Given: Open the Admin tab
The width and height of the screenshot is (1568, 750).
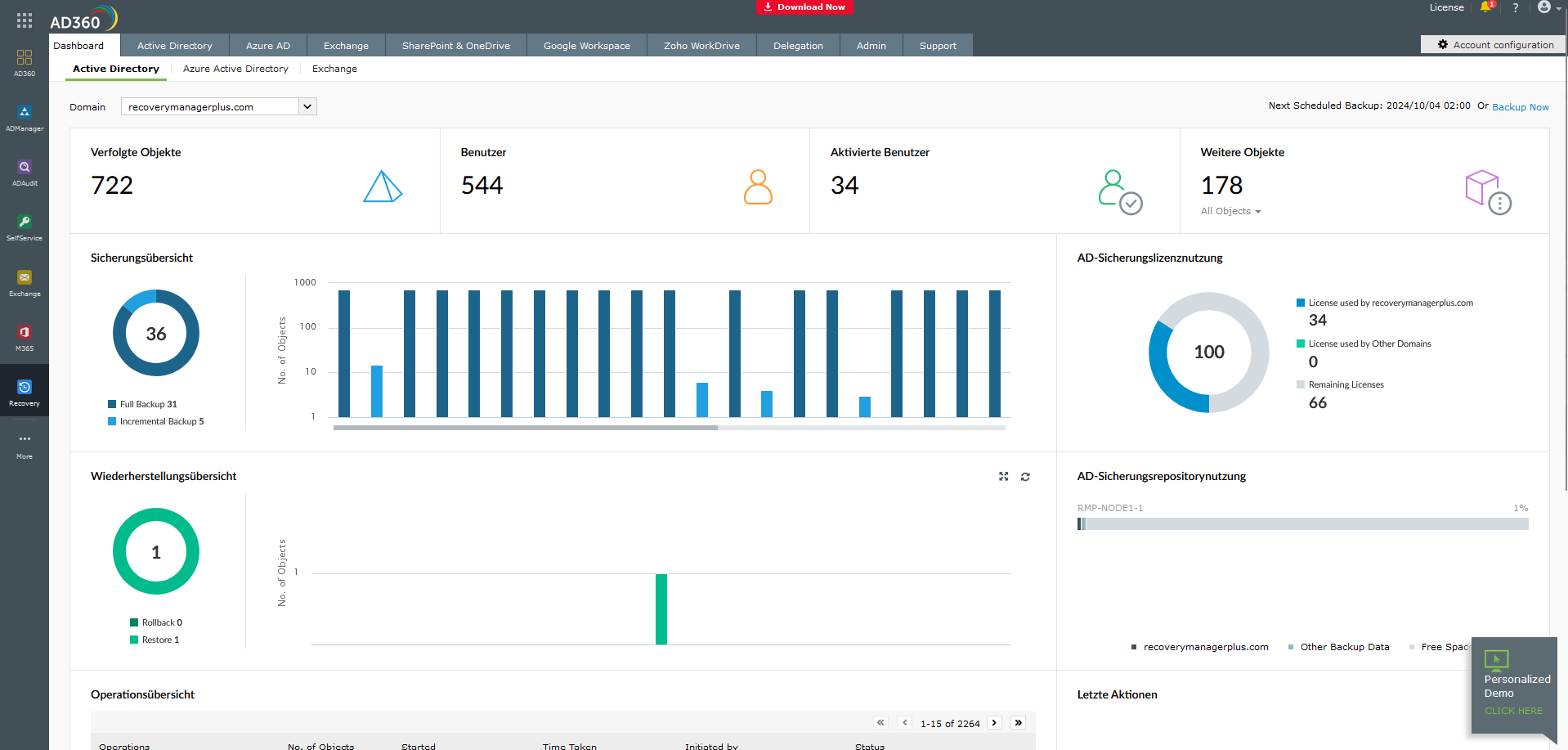Looking at the screenshot, I should pos(871,45).
